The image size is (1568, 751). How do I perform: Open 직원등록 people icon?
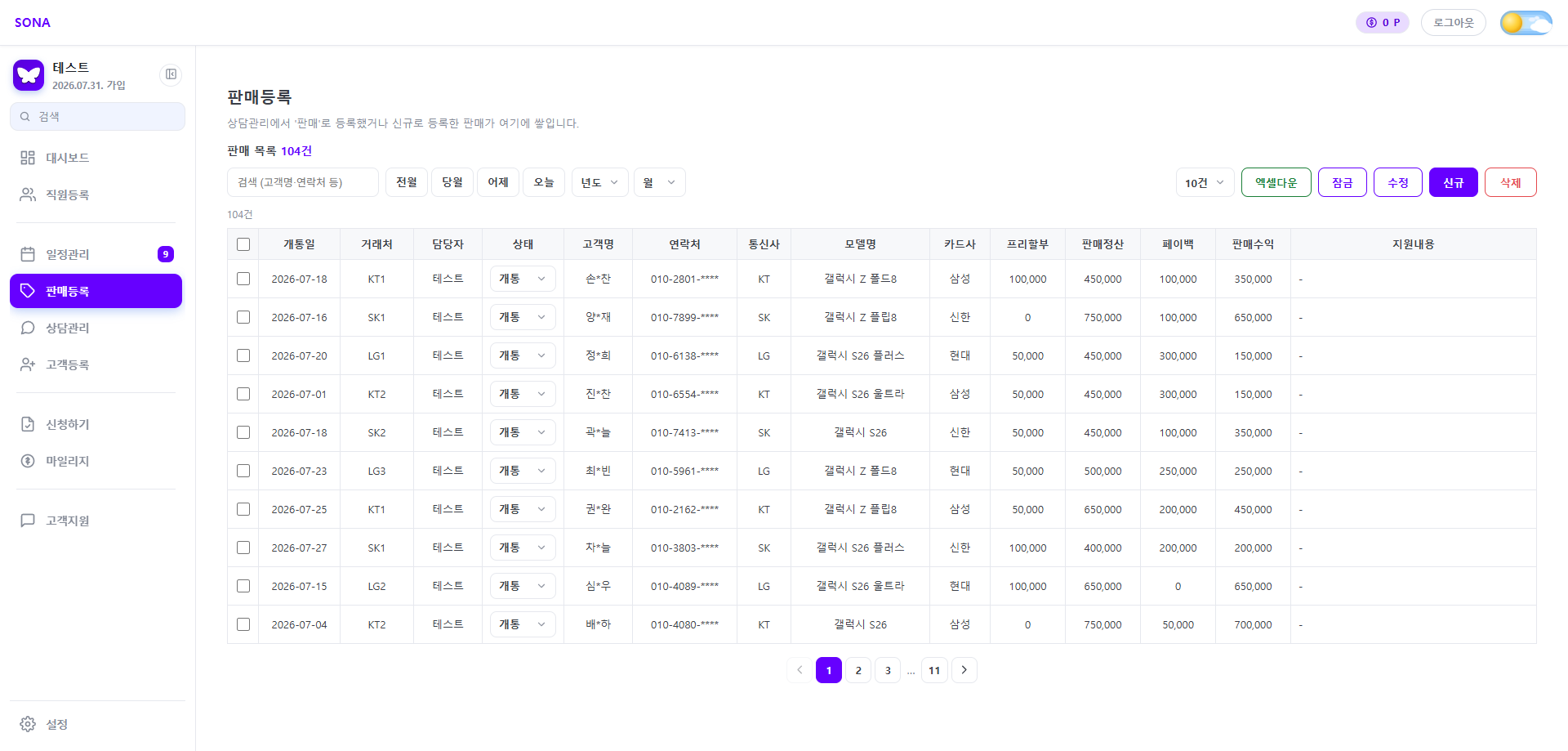(28, 194)
